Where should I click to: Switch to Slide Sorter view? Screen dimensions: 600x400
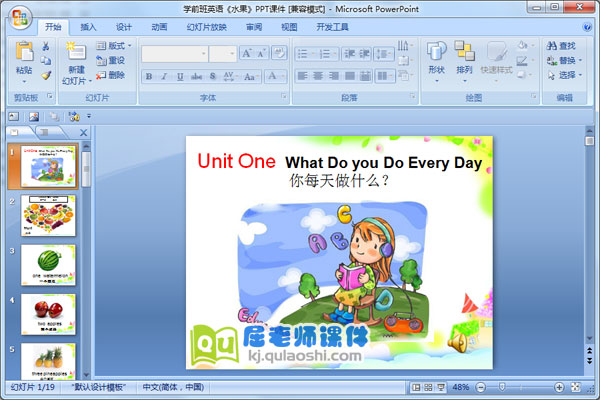(428, 388)
